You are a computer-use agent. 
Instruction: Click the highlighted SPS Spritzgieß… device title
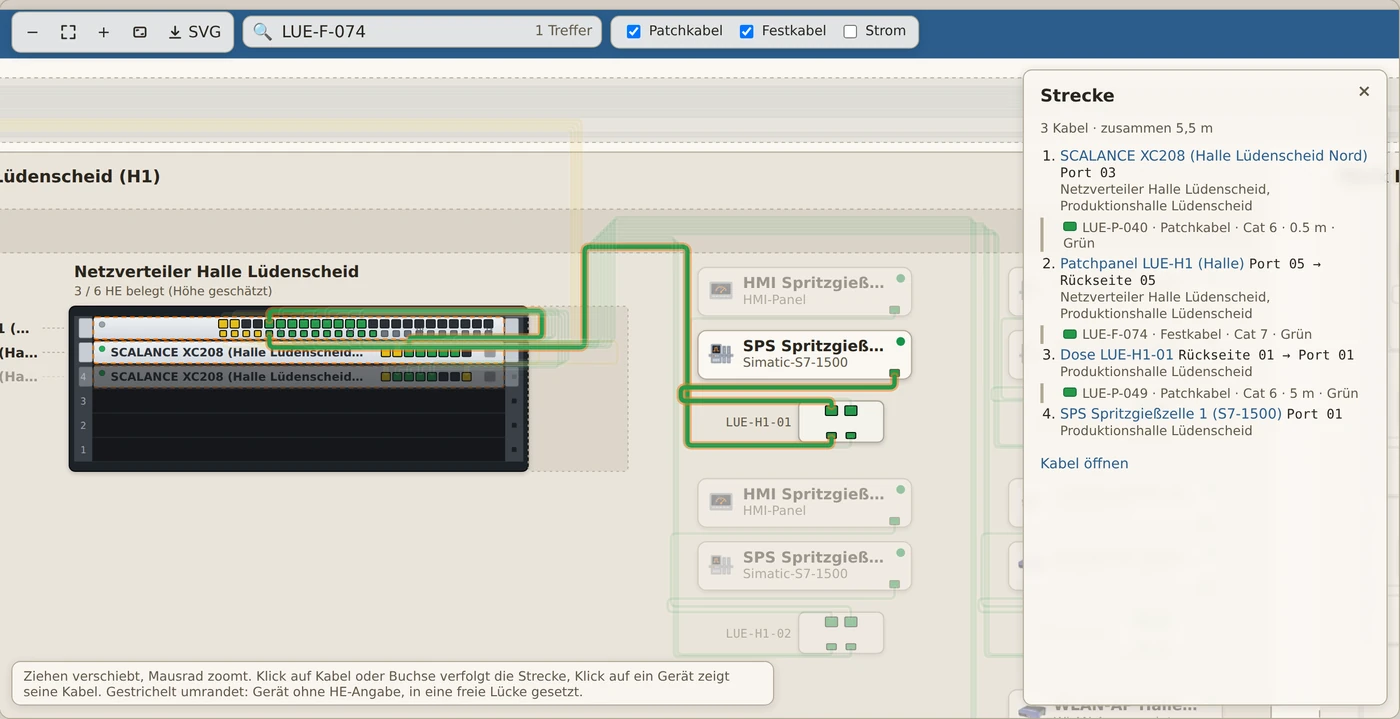pos(813,346)
